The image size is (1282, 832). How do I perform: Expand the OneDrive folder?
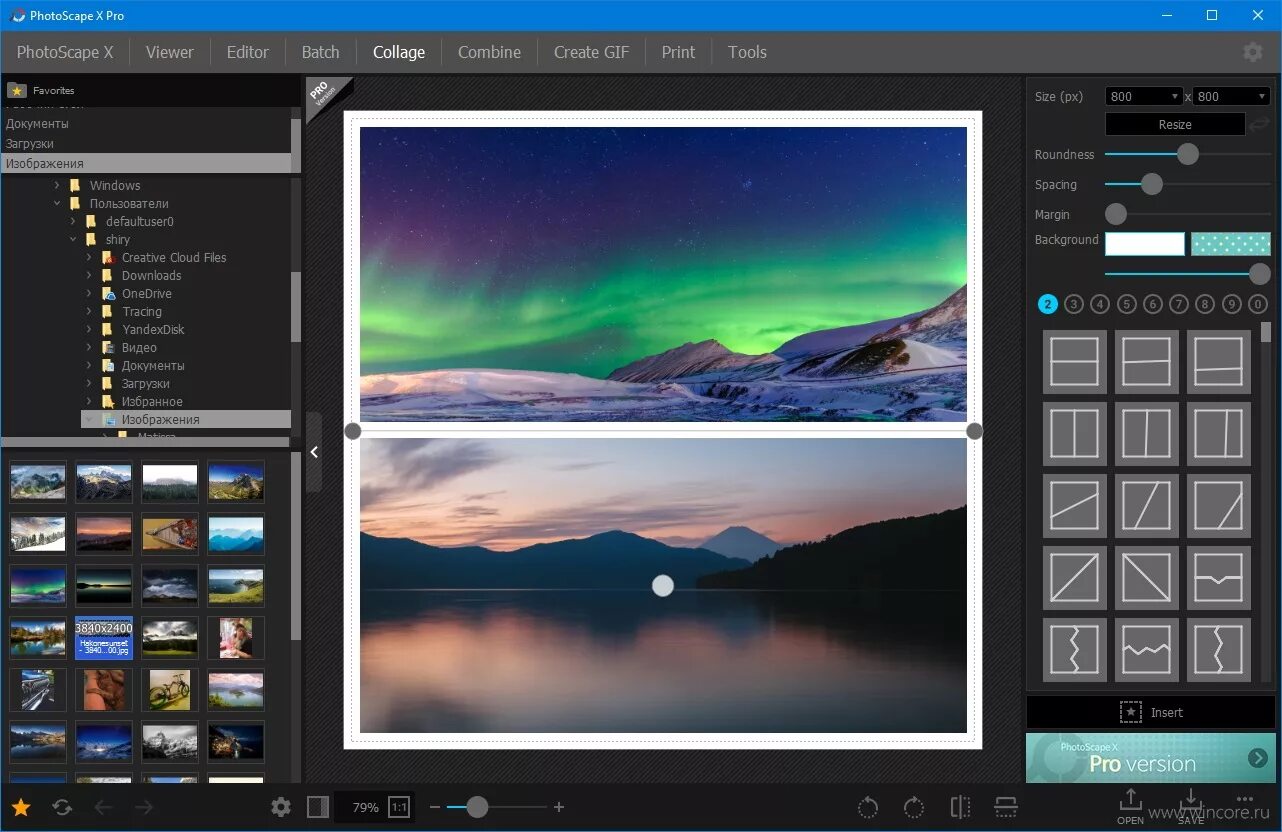coord(88,293)
